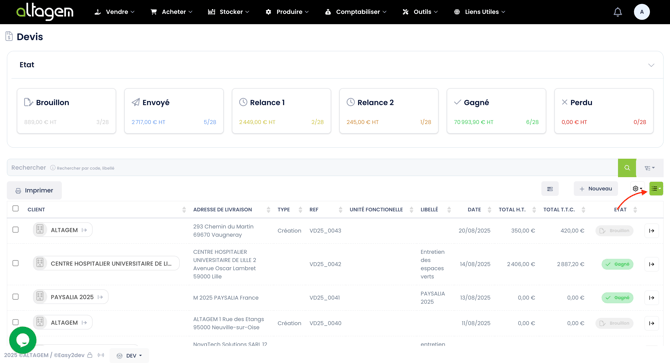Check the ALTAGEM VD25_0043 row checkbox

tap(15, 230)
